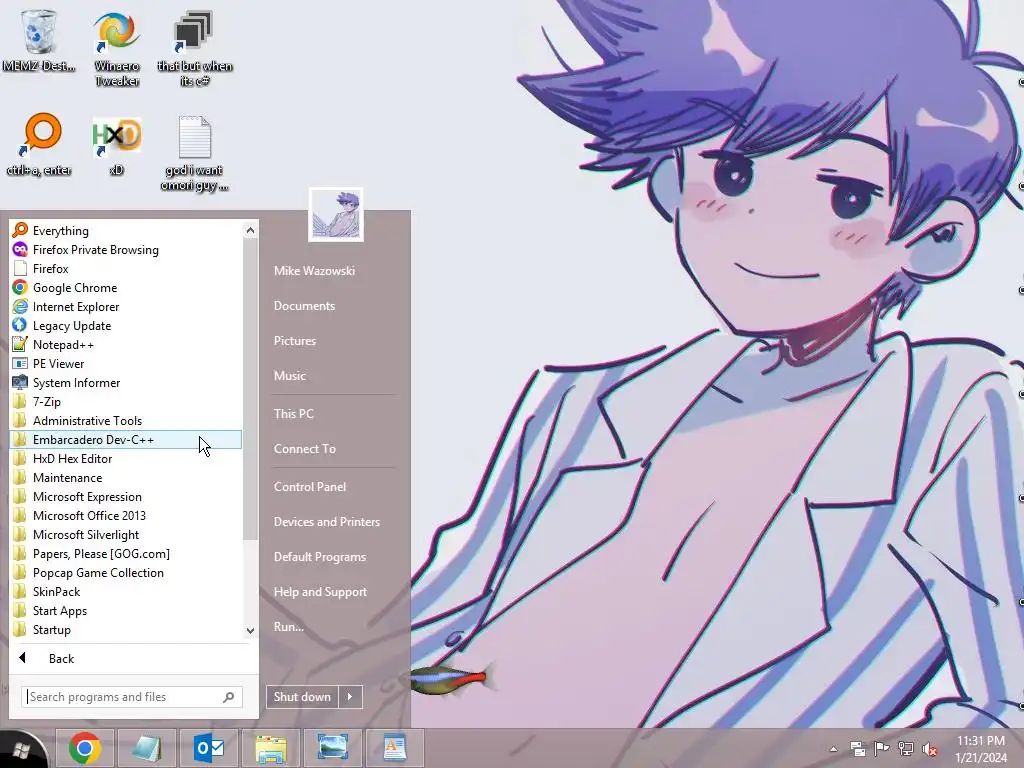Expand the 7-Zip folder

(x=125, y=401)
